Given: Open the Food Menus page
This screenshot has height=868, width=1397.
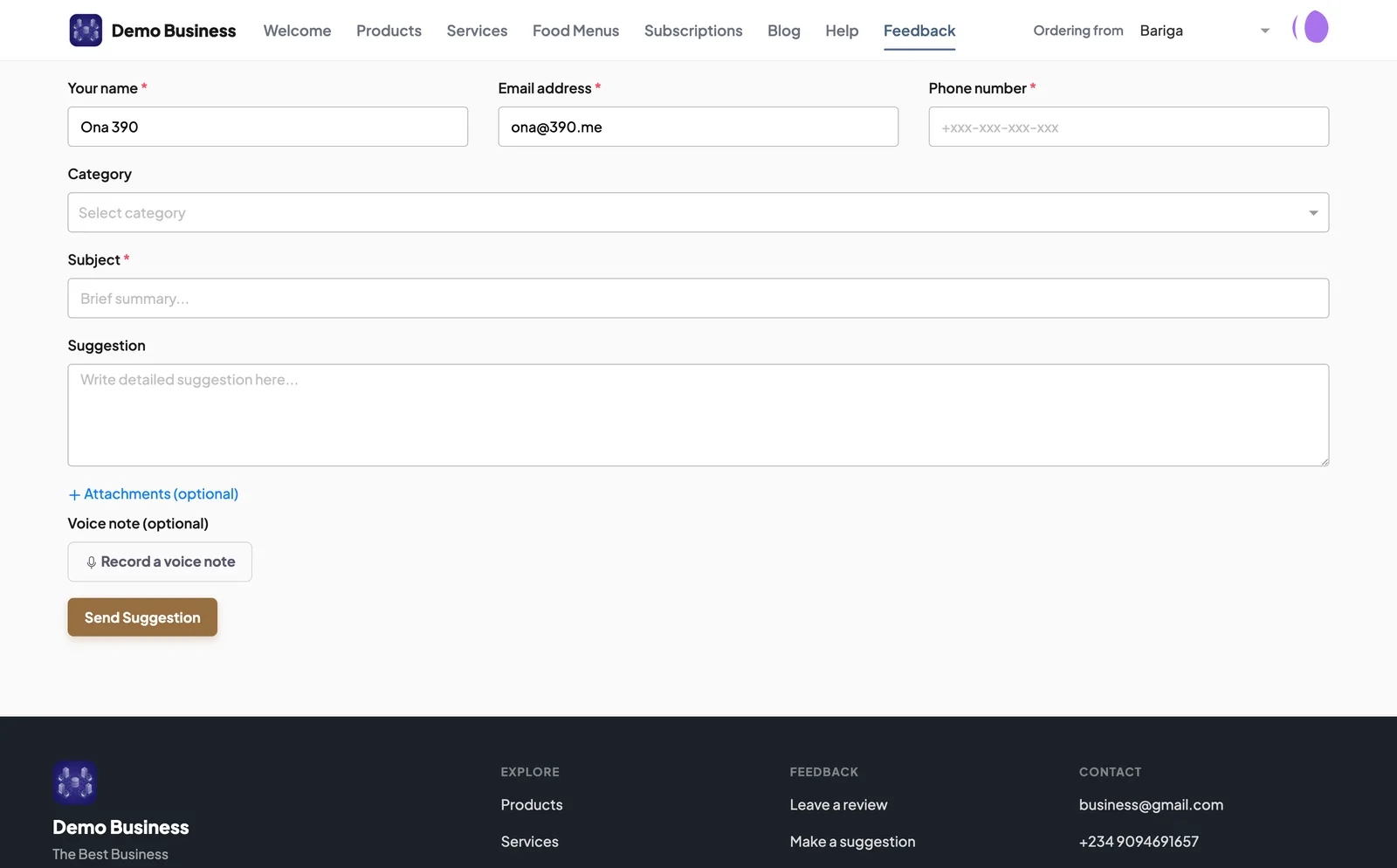Looking at the screenshot, I should (x=575, y=31).
